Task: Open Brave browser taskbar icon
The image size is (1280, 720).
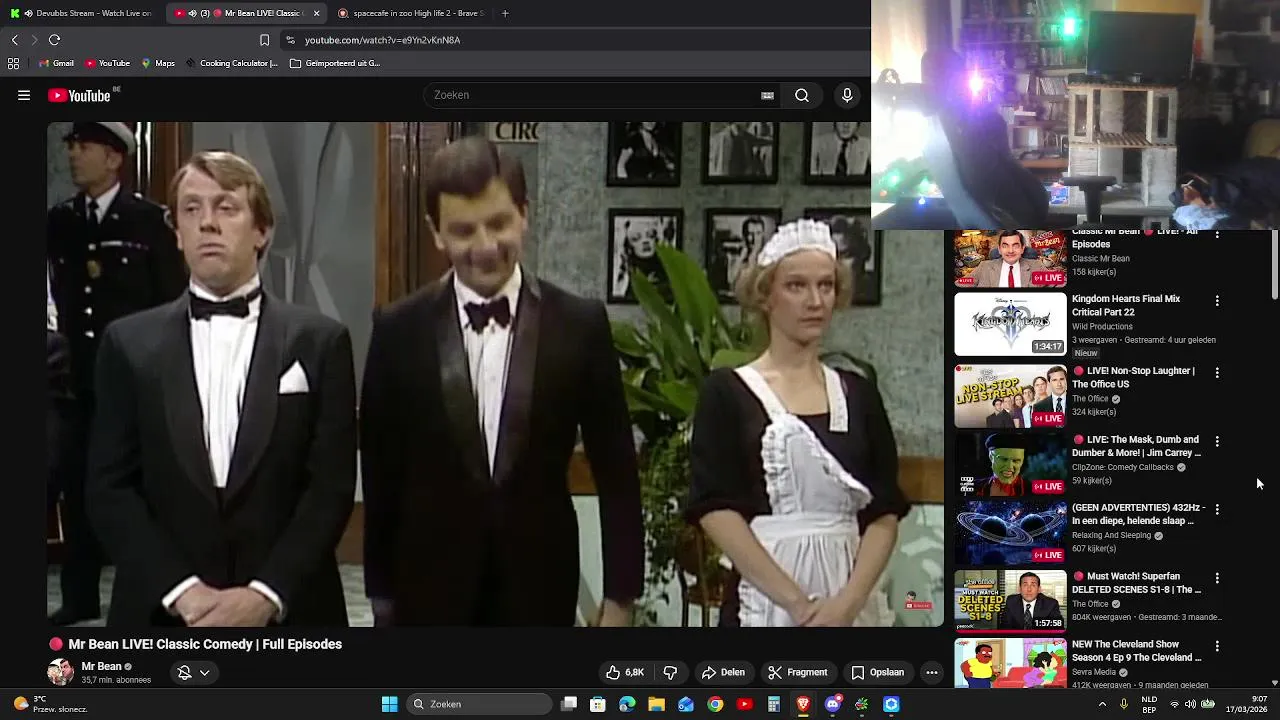Action: click(802, 704)
